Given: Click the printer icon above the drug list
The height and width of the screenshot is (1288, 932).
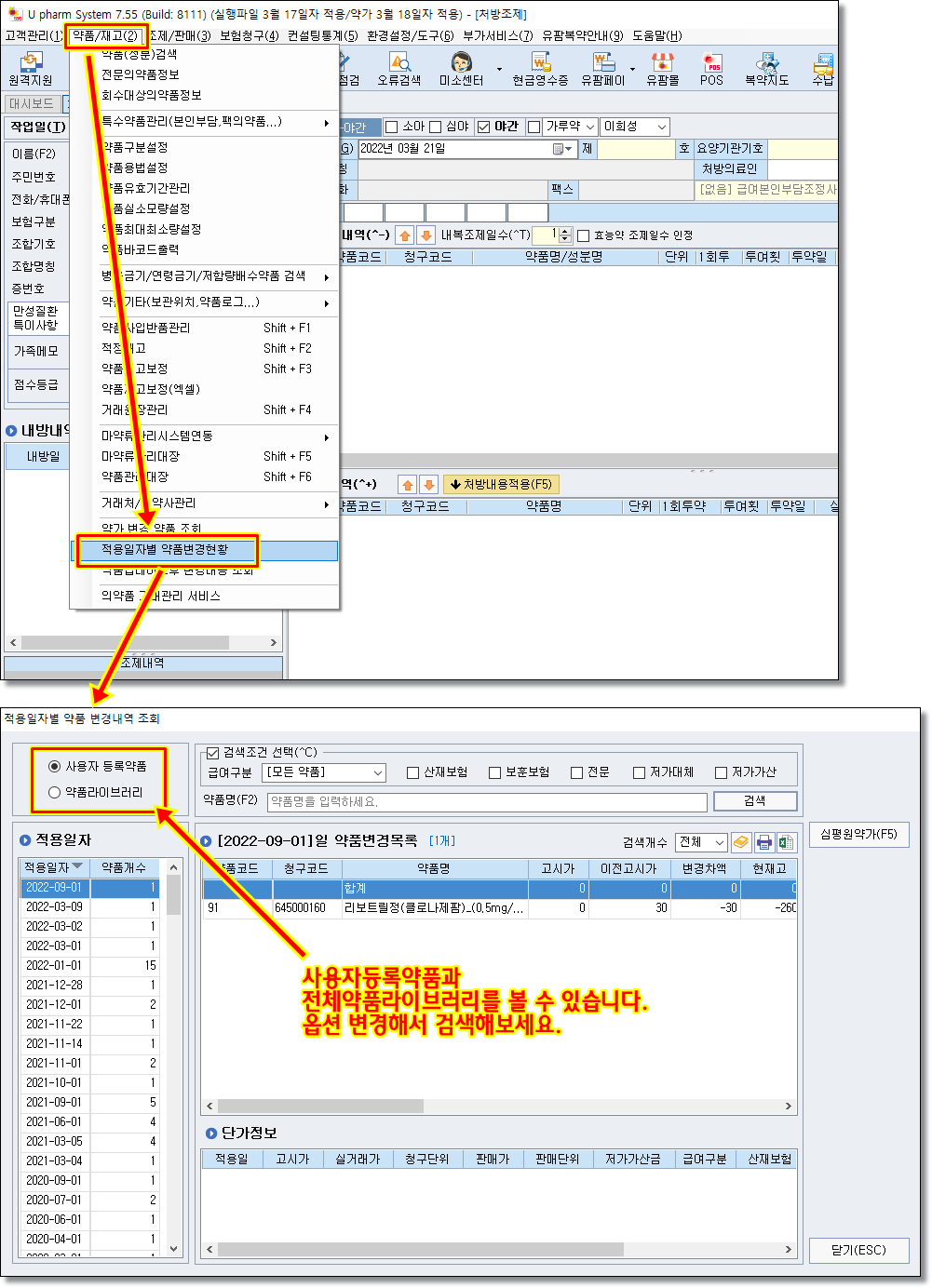Looking at the screenshot, I should point(763,842).
